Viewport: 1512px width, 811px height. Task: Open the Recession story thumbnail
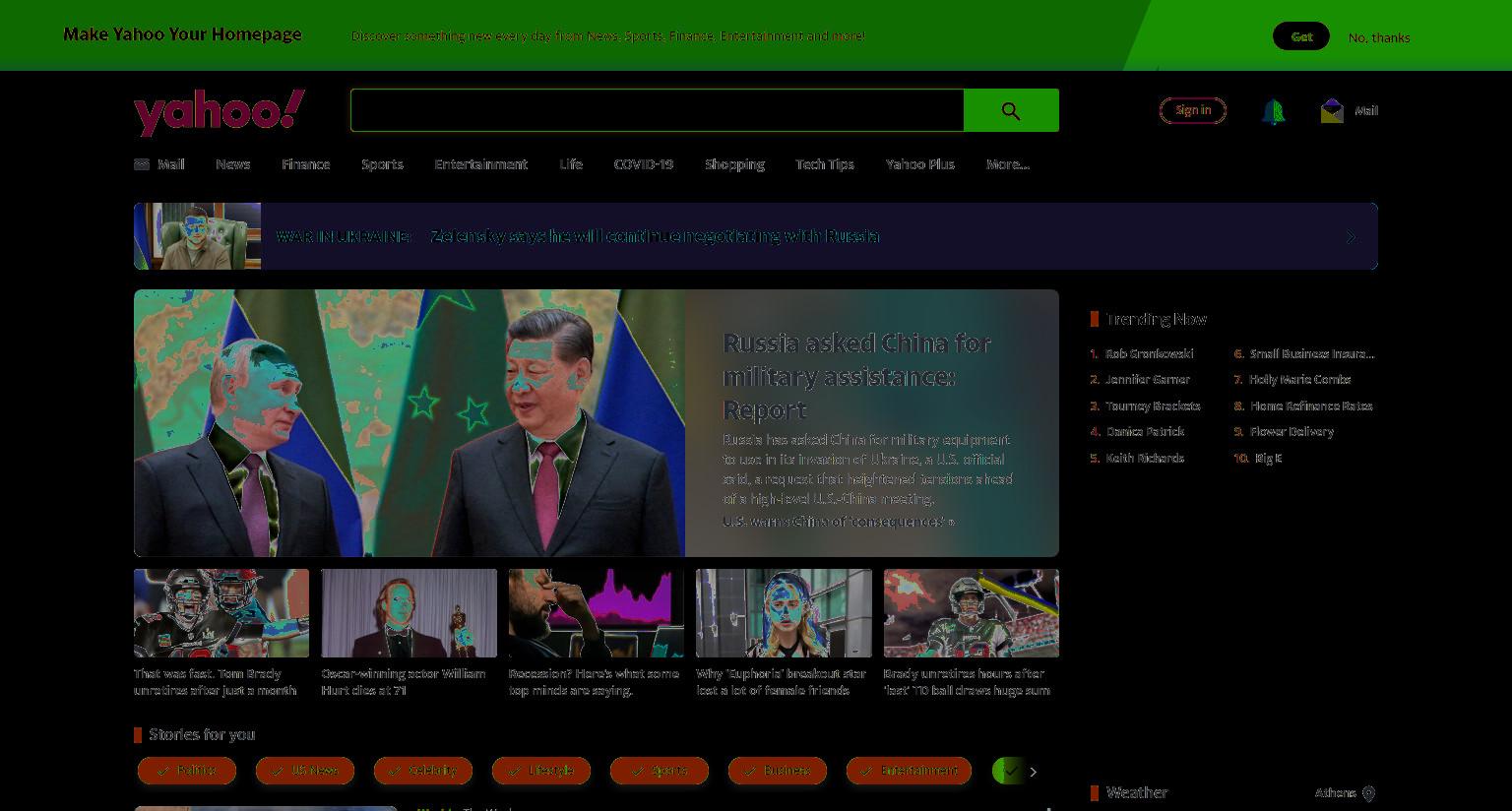597,613
